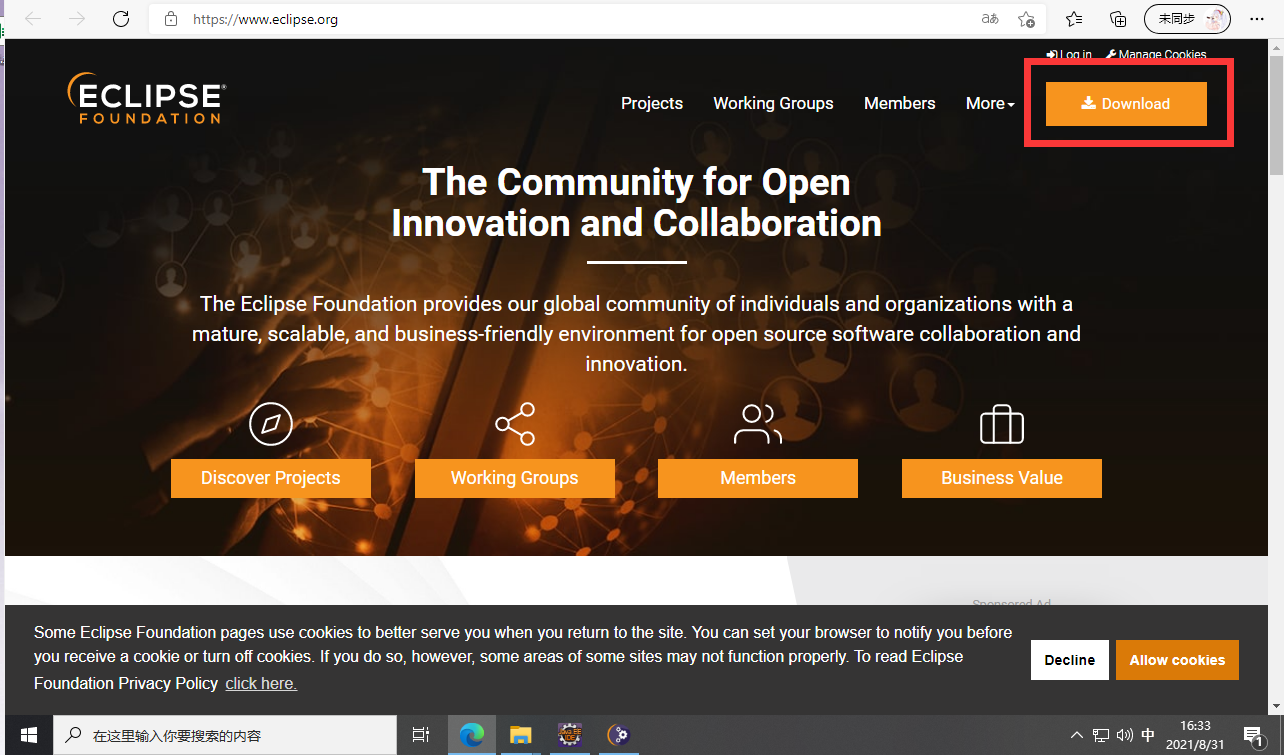The height and width of the screenshot is (755, 1284).
Task: Show hidden system tray icons
Action: 1077,736
